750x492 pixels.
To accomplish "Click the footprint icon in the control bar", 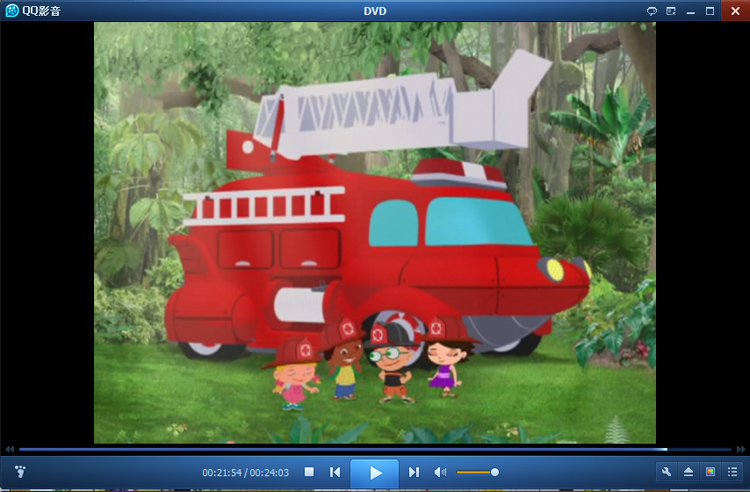I will (20, 472).
